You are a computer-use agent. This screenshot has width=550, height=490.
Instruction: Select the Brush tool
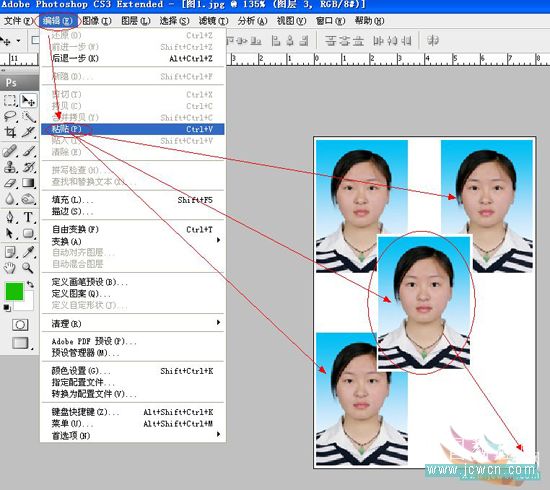[28, 151]
